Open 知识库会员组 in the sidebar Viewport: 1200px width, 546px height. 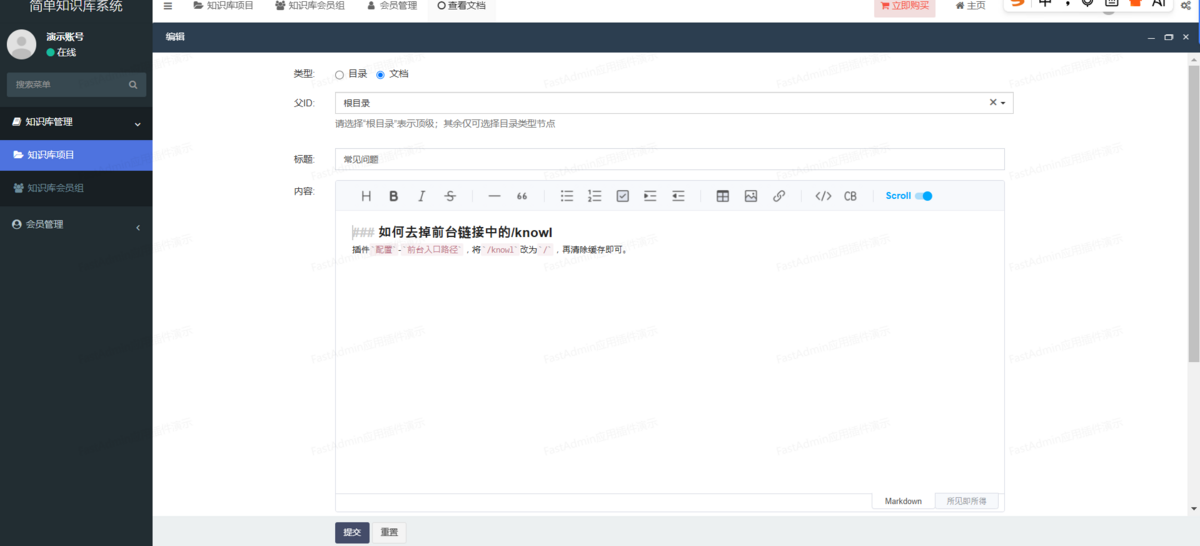[x=76, y=188]
